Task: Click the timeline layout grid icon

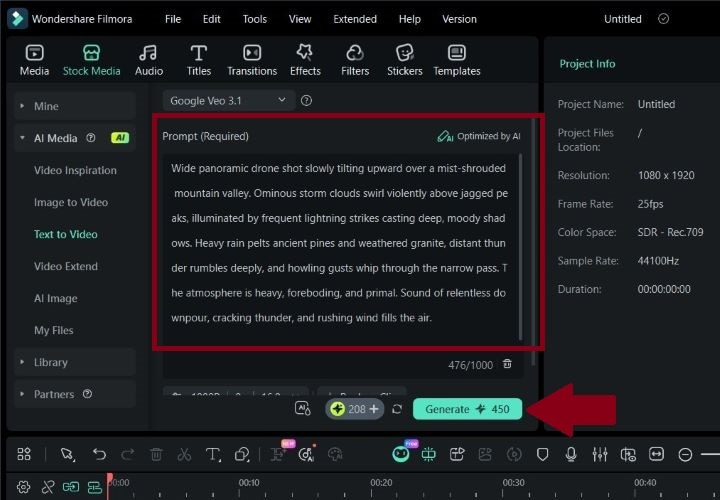Action: 24,454
